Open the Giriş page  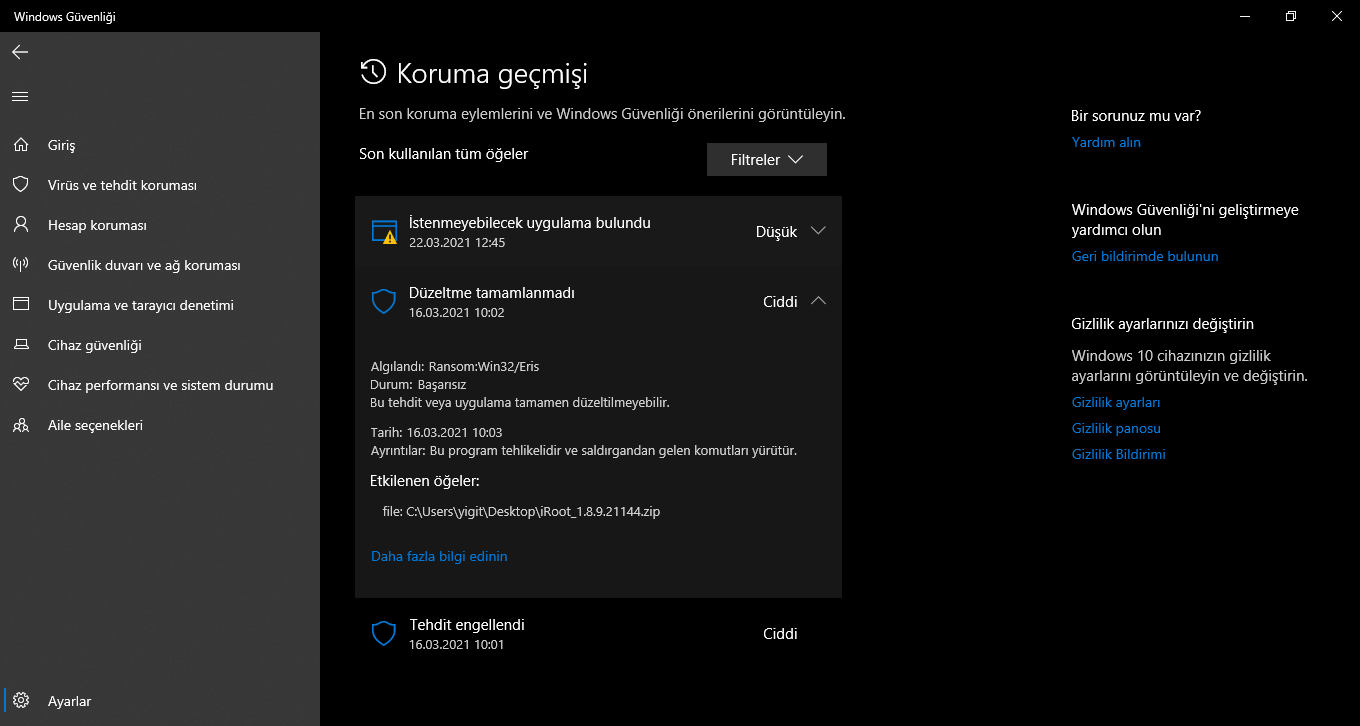click(160, 145)
